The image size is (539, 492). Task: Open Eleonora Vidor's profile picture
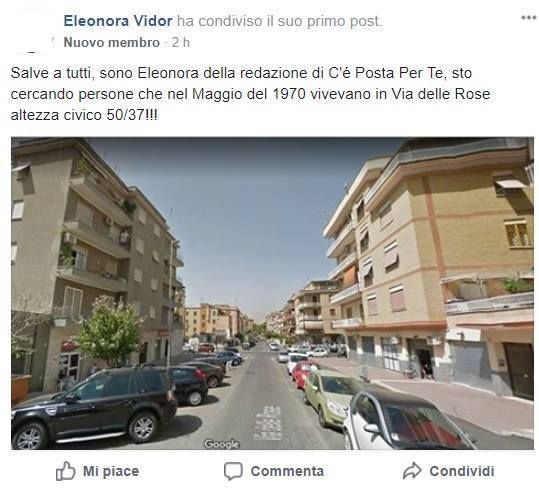coord(34,31)
